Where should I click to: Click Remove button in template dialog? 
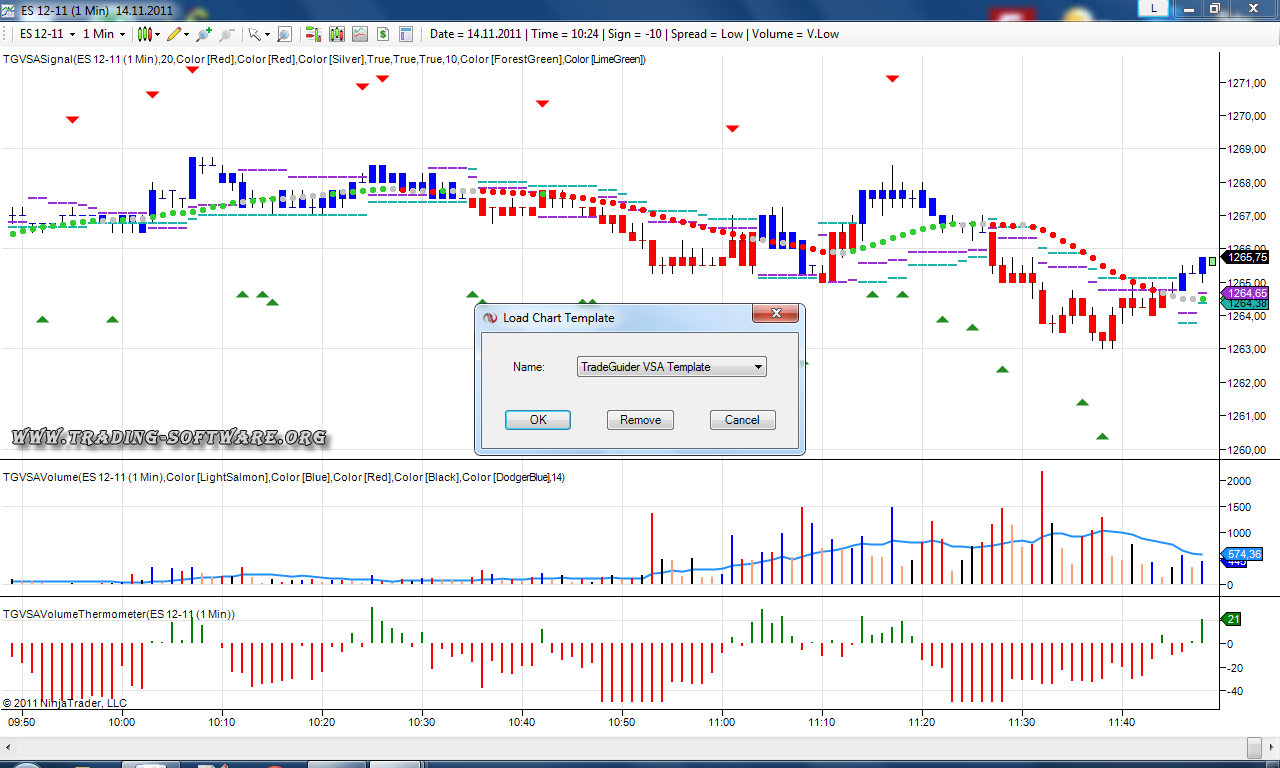[x=640, y=420]
